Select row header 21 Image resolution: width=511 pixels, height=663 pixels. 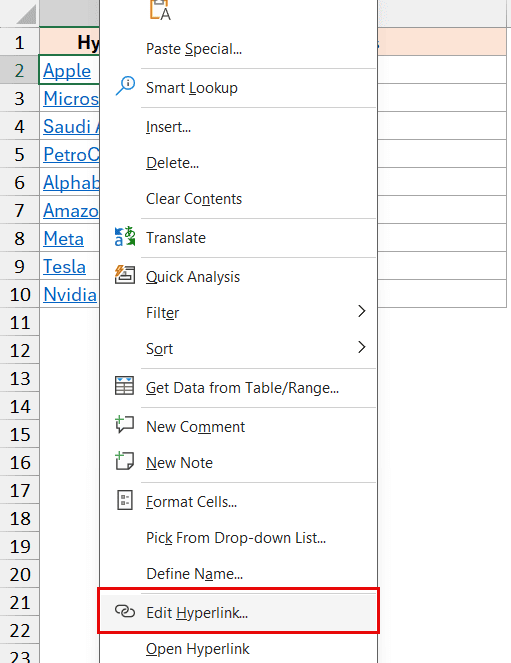pos(19,602)
